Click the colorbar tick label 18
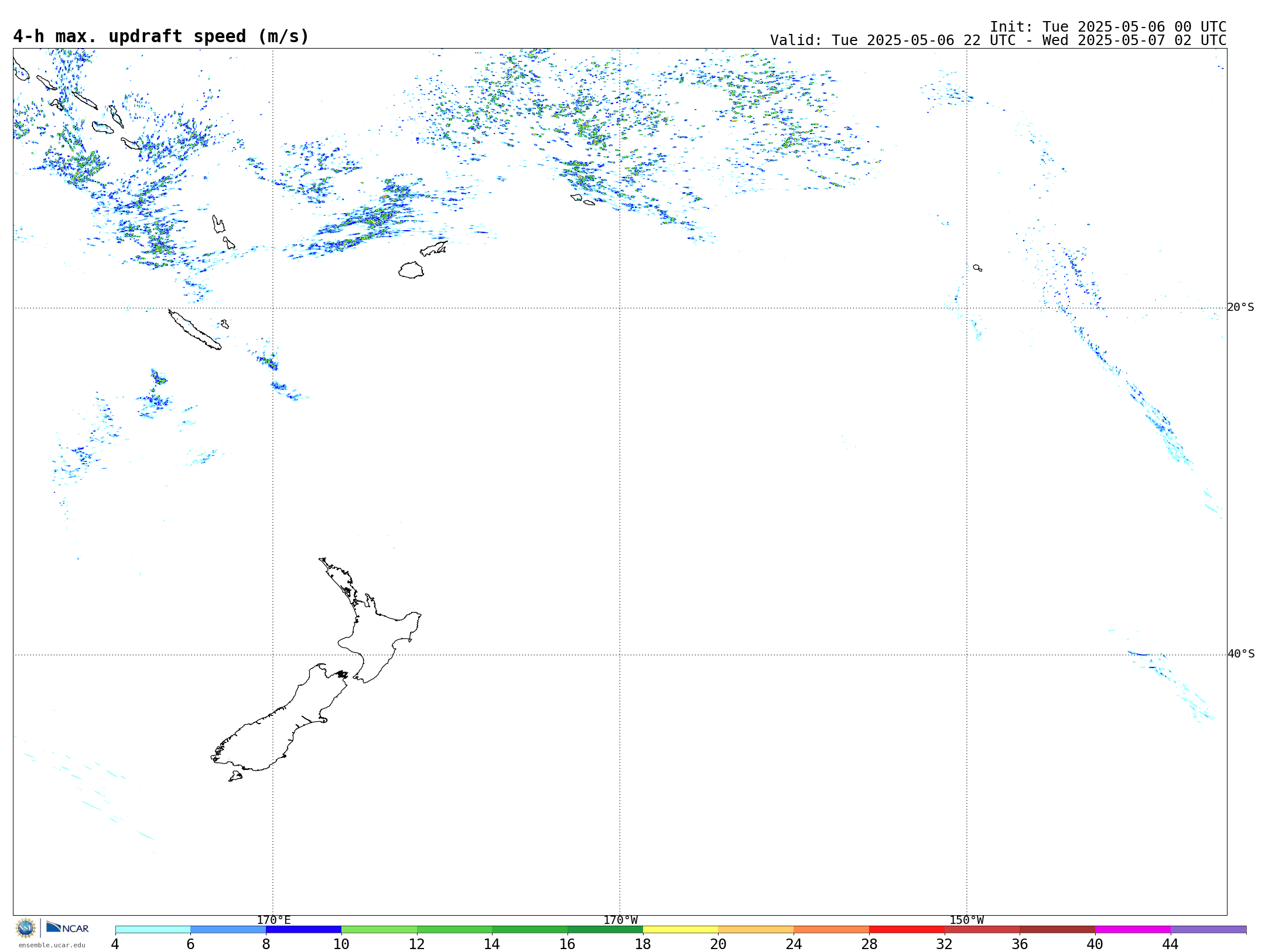This screenshot has width=1265, height=952. [643, 944]
